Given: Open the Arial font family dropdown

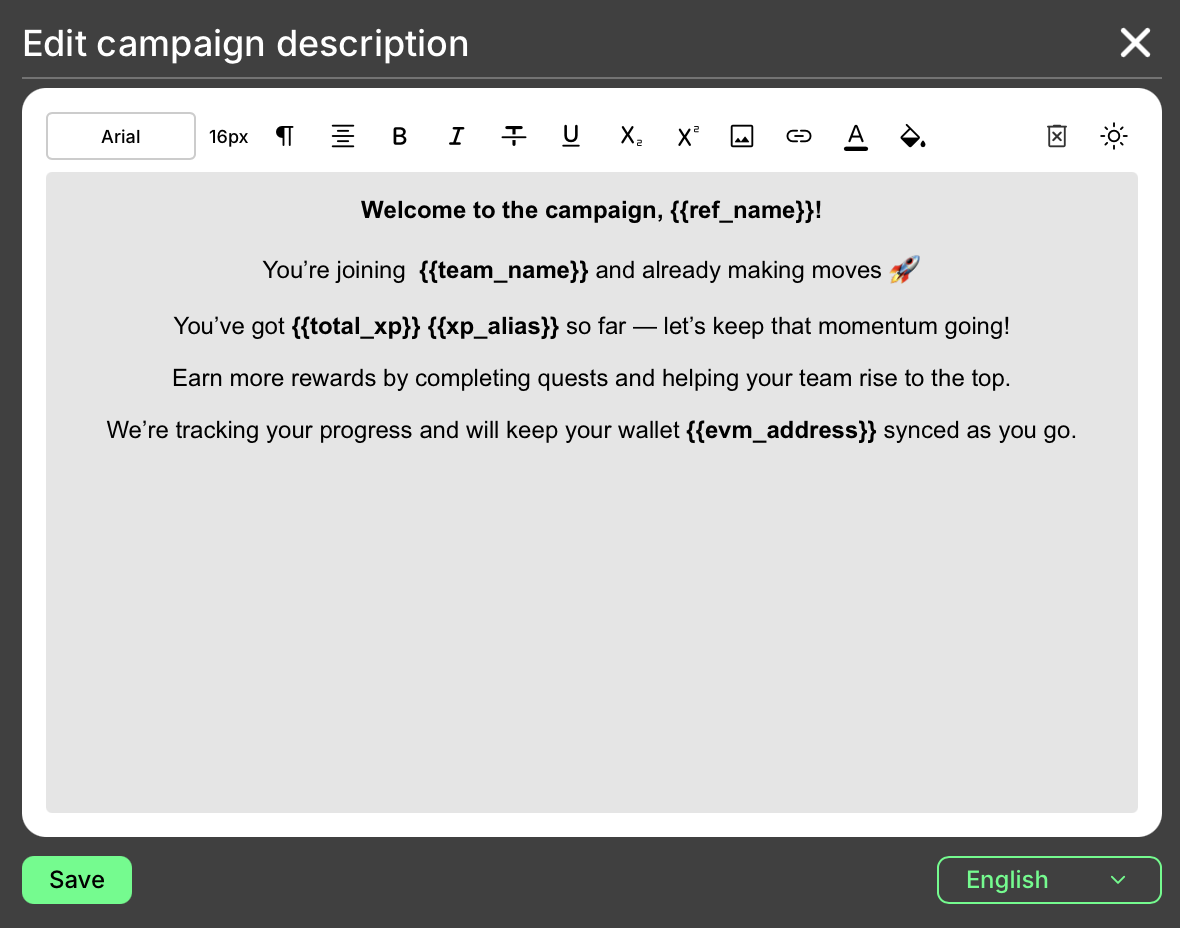Looking at the screenshot, I should pos(121,137).
